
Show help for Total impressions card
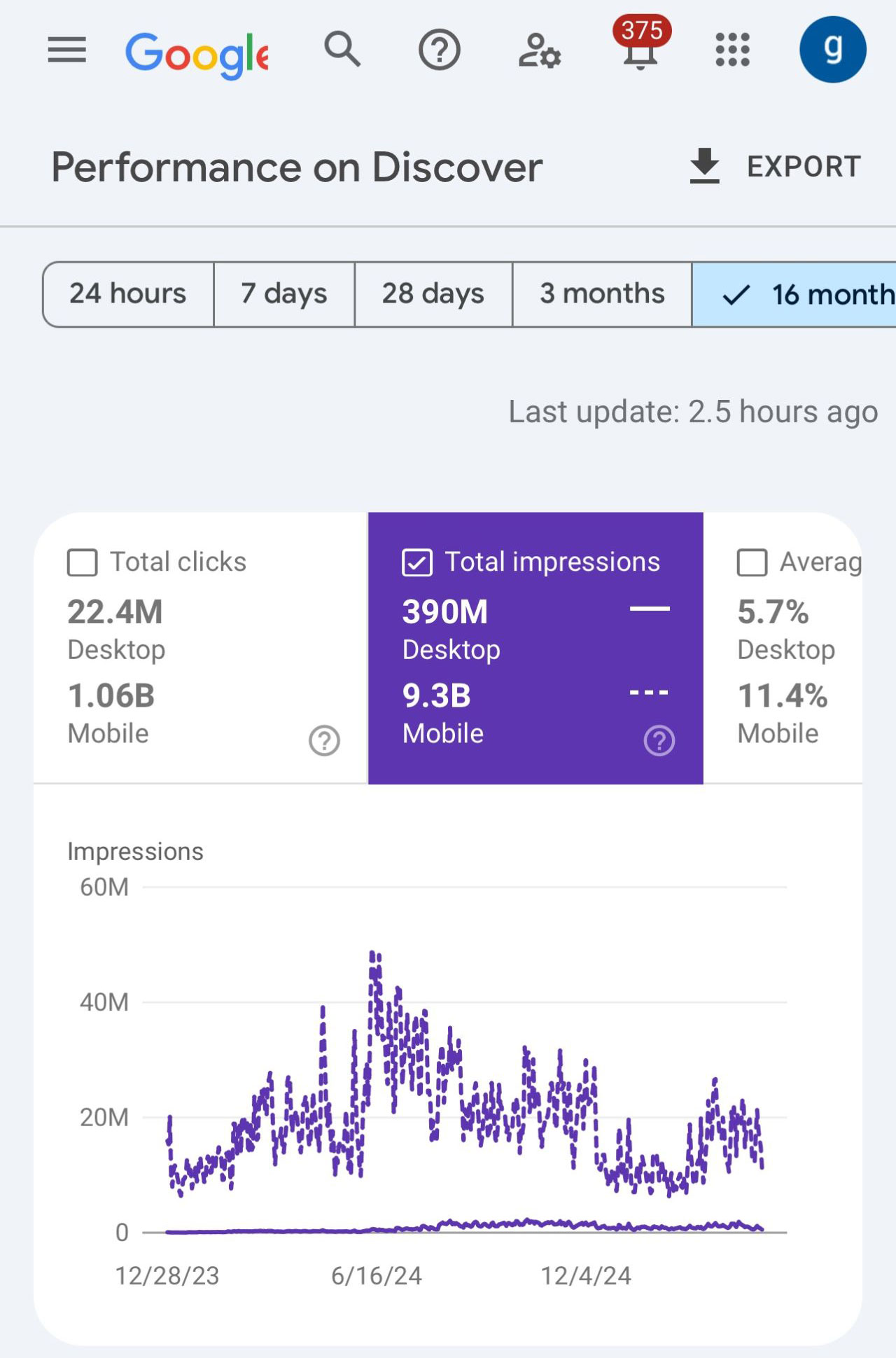tap(659, 740)
